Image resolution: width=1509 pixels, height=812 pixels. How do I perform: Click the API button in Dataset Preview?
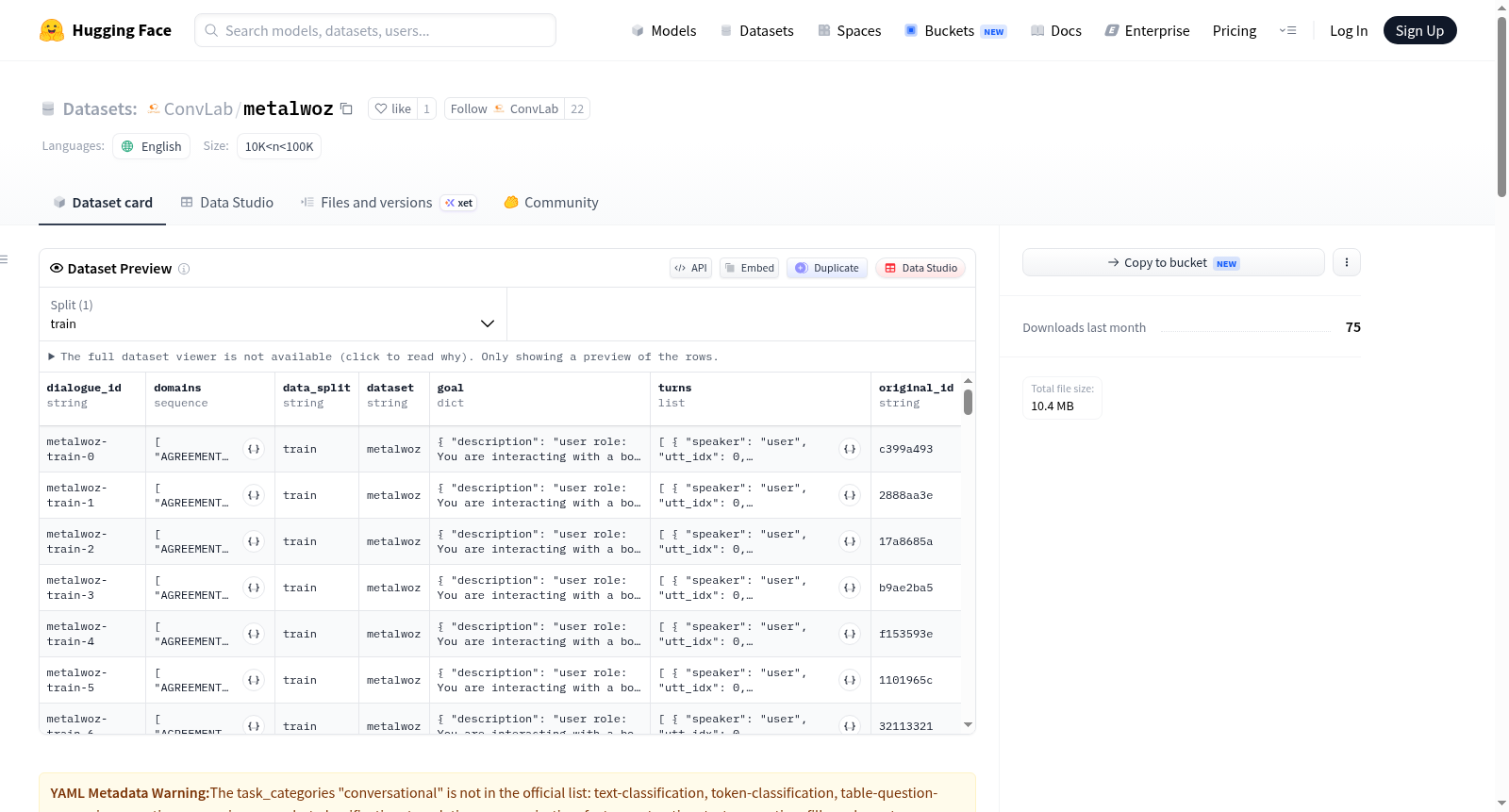[690, 268]
